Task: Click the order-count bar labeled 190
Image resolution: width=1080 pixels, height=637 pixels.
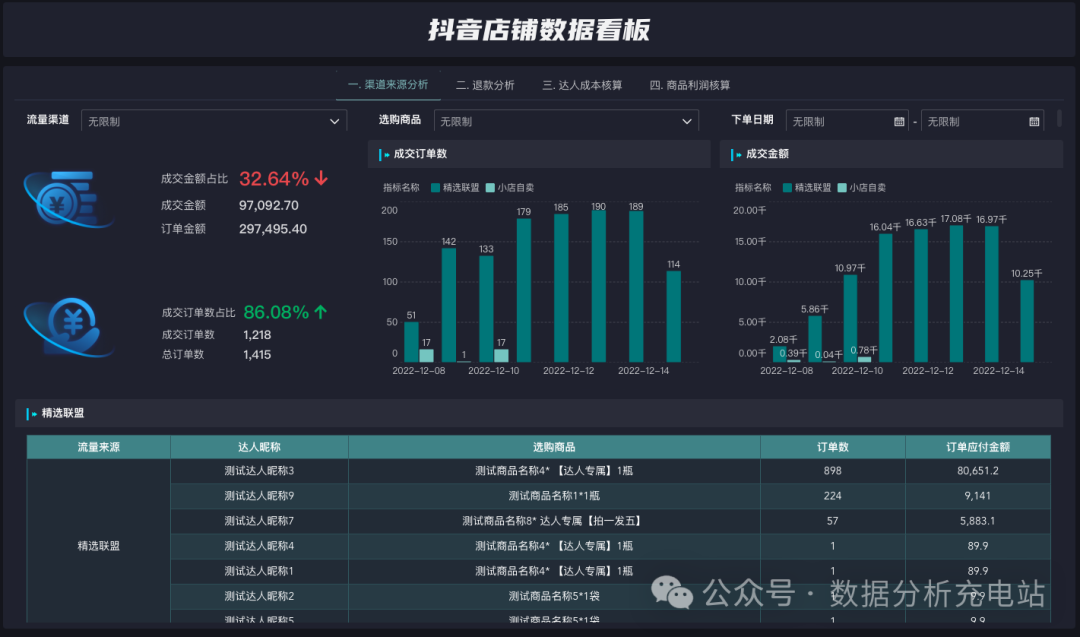Action: (599, 286)
